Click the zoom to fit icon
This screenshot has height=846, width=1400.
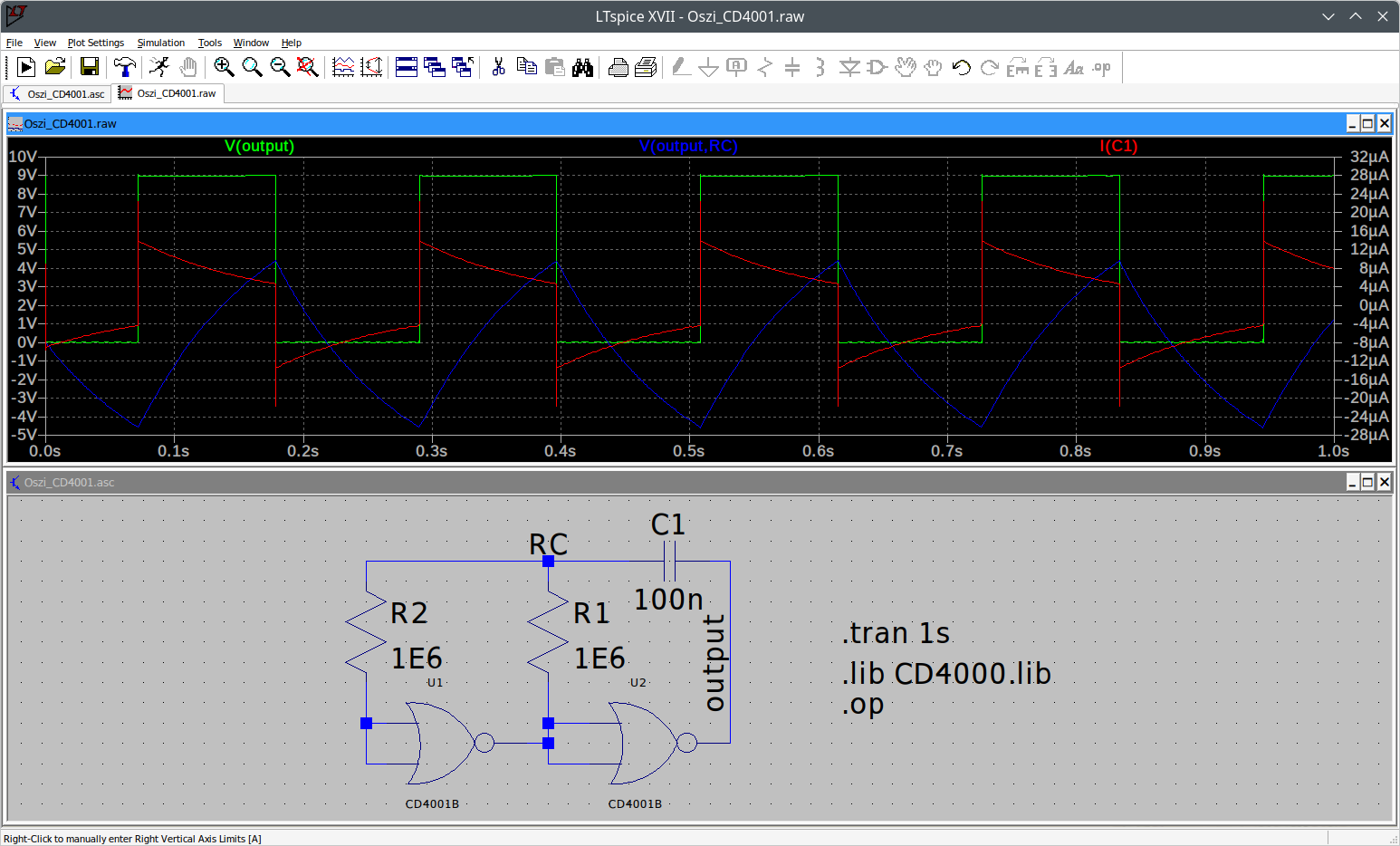click(x=308, y=67)
